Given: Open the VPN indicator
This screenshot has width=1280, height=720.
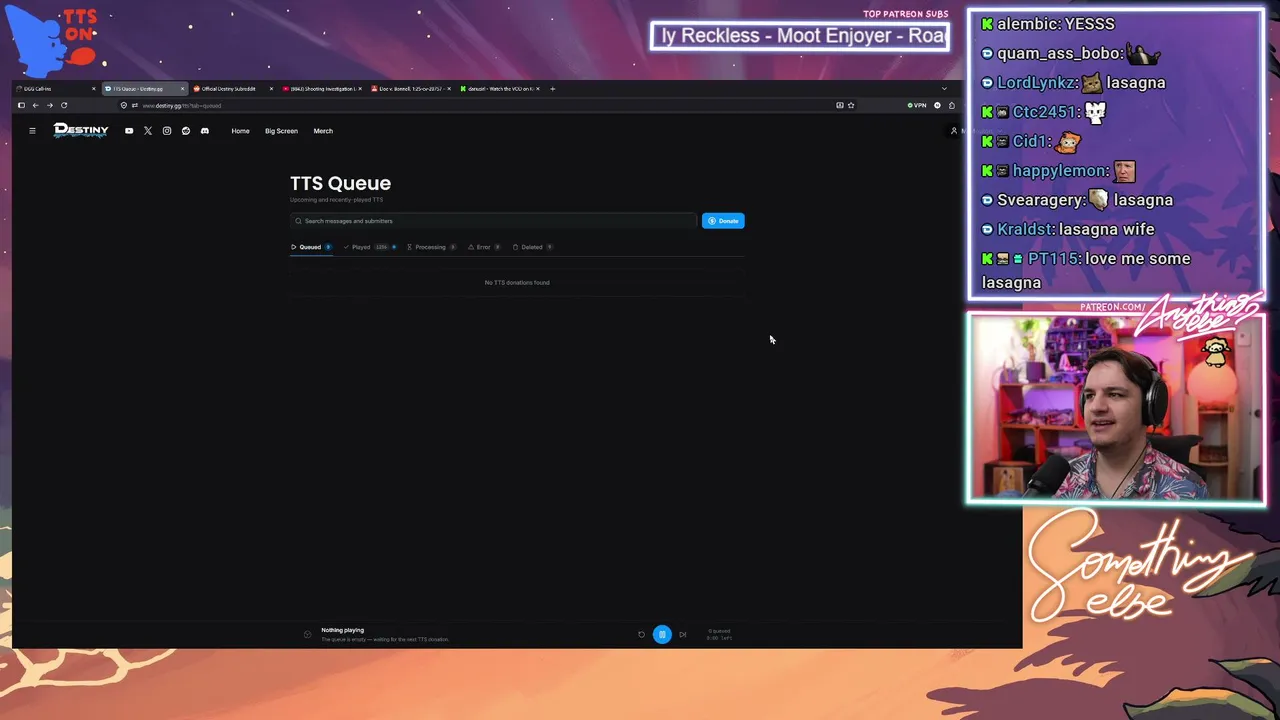Looking at the screenshot, I should point(917,105).
